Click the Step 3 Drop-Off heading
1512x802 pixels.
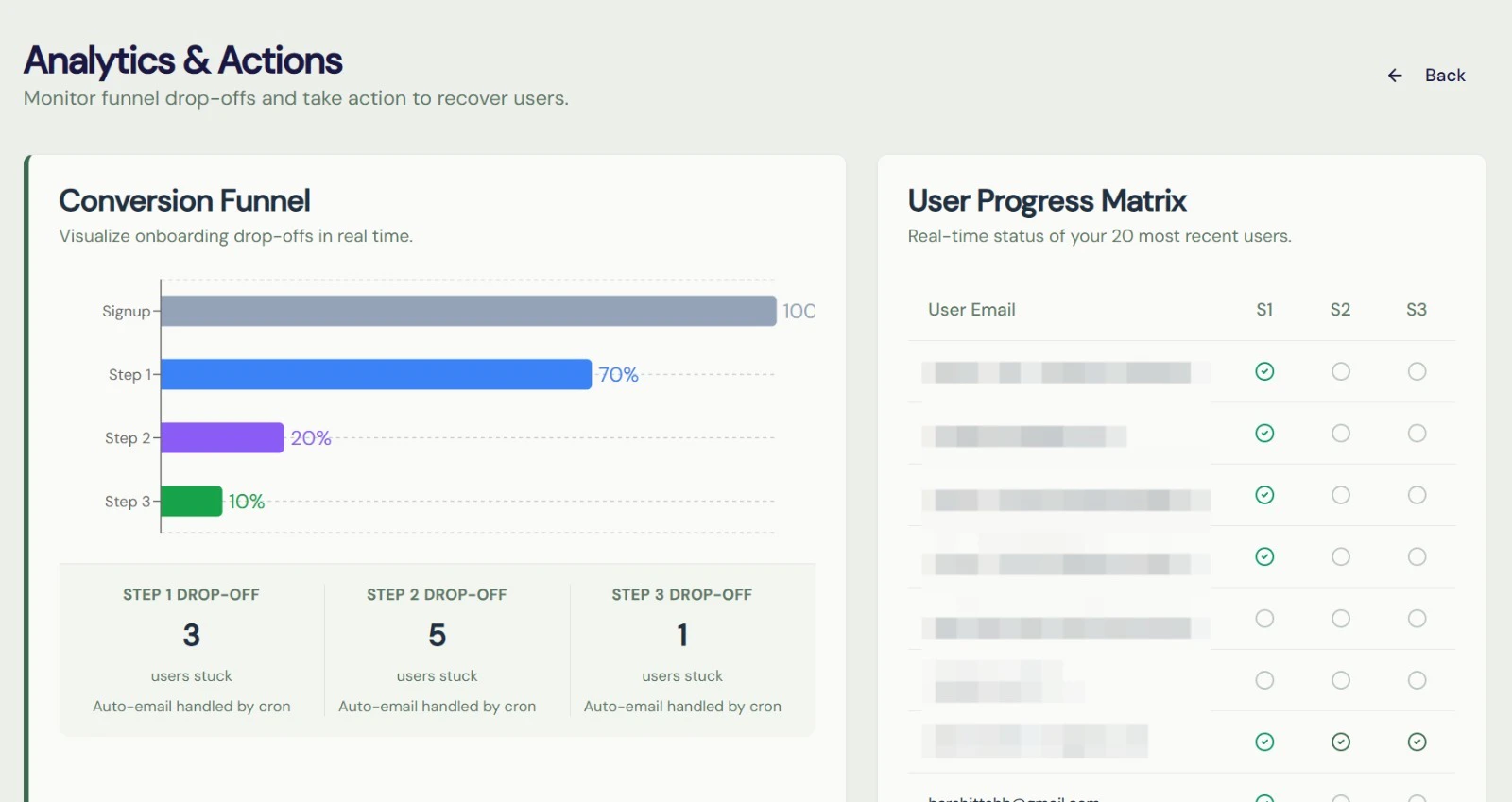[x=682, y=594]
